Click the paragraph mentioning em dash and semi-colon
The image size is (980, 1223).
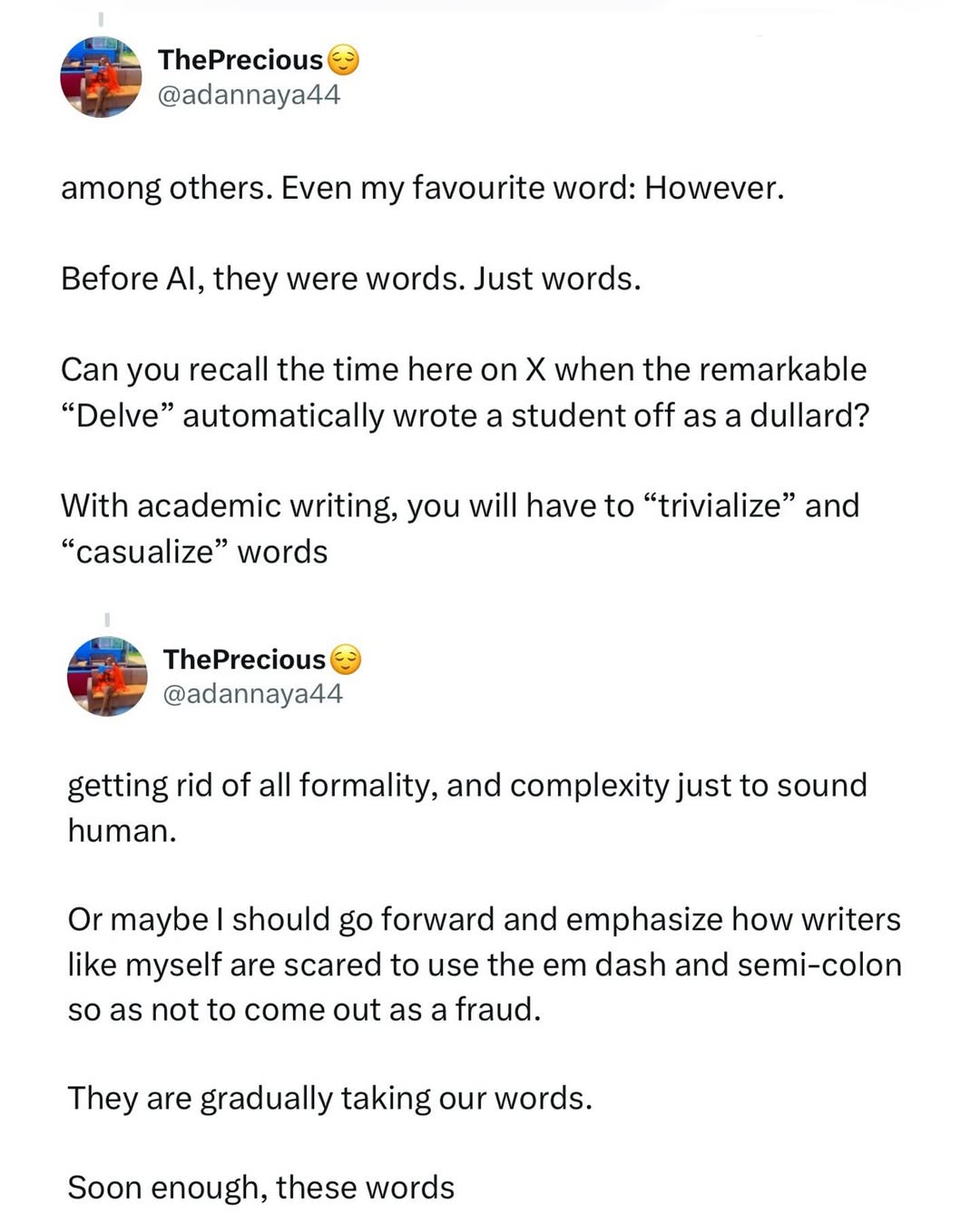tap(485, 964)
